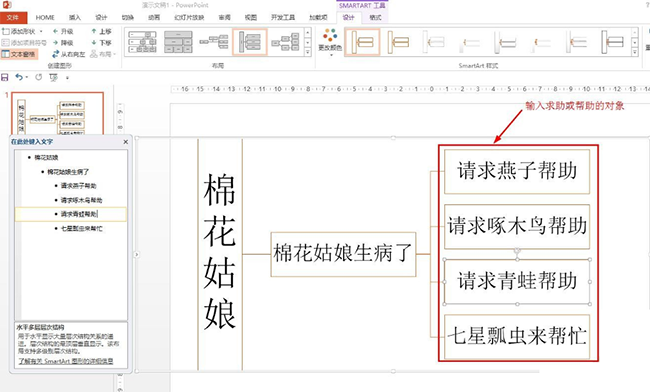The height and width of the screenshot is (392, 650).
Task: Open the Undo history dropdown arrow
Action: tap(27, 77)
